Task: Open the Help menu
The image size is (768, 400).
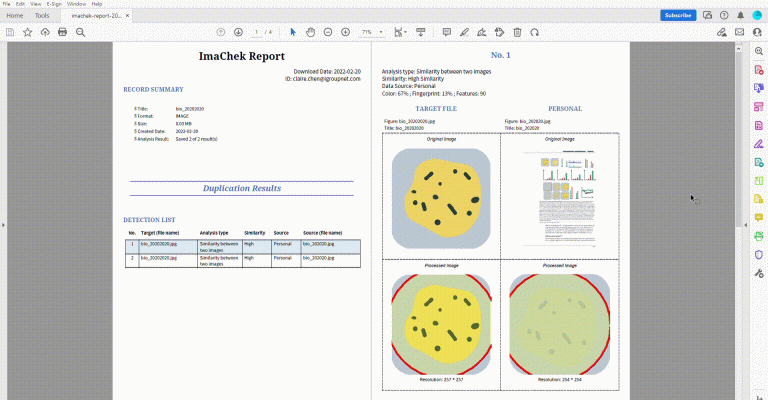Action: point(97,3)
